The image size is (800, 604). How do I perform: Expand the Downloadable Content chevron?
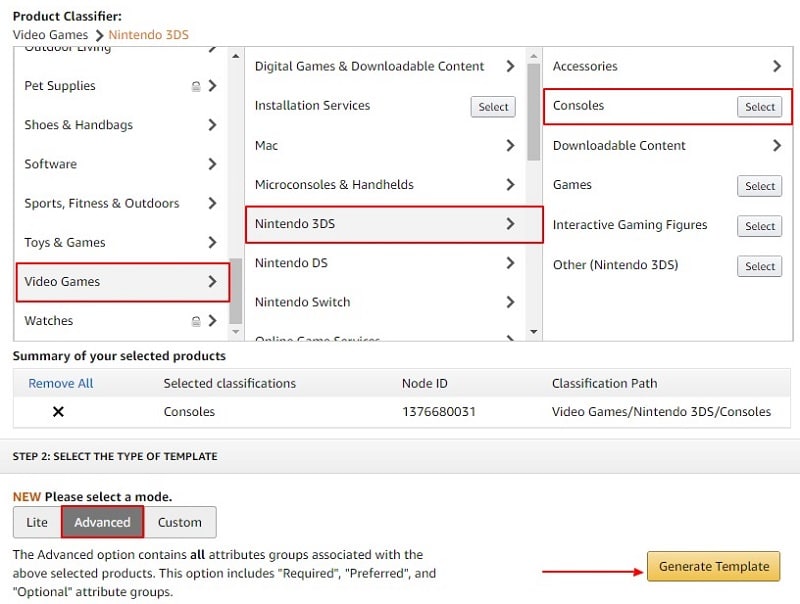click(x=777, y=146)
